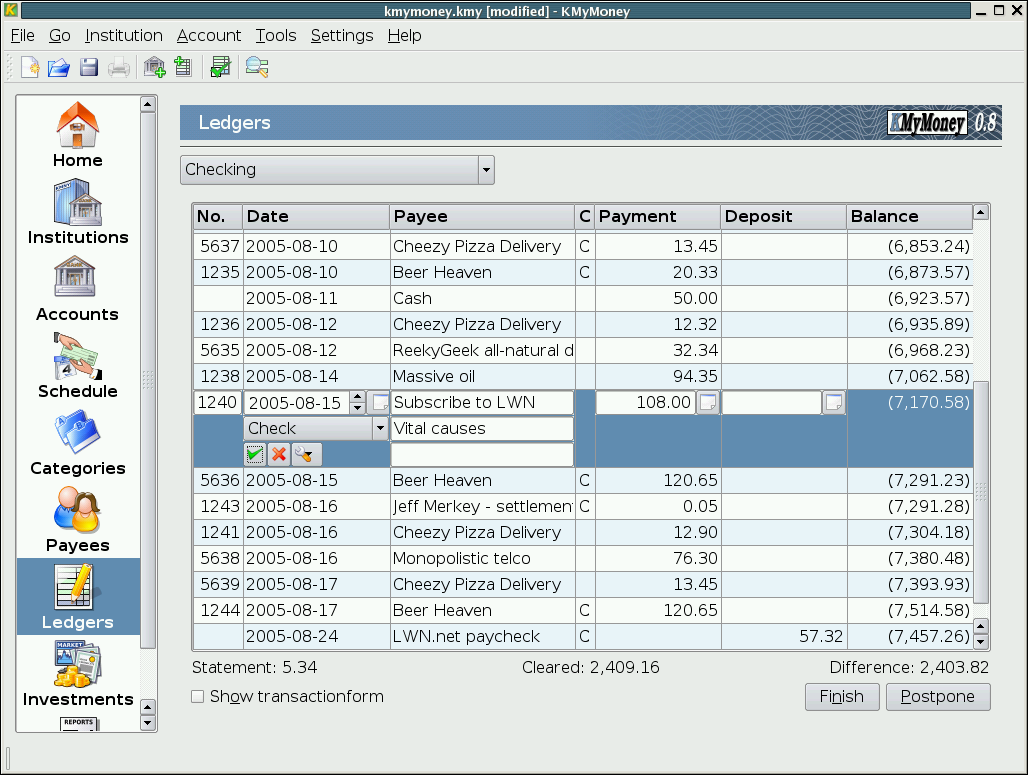
Task: Cancel the edit with the red X button
Action: [x=279, y=455]
